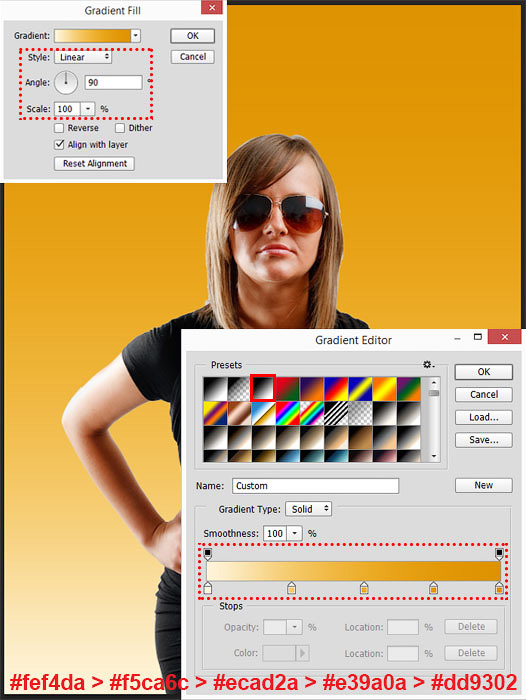Click the Load... button
Viewport: 526px width, 700px height.
484,417
